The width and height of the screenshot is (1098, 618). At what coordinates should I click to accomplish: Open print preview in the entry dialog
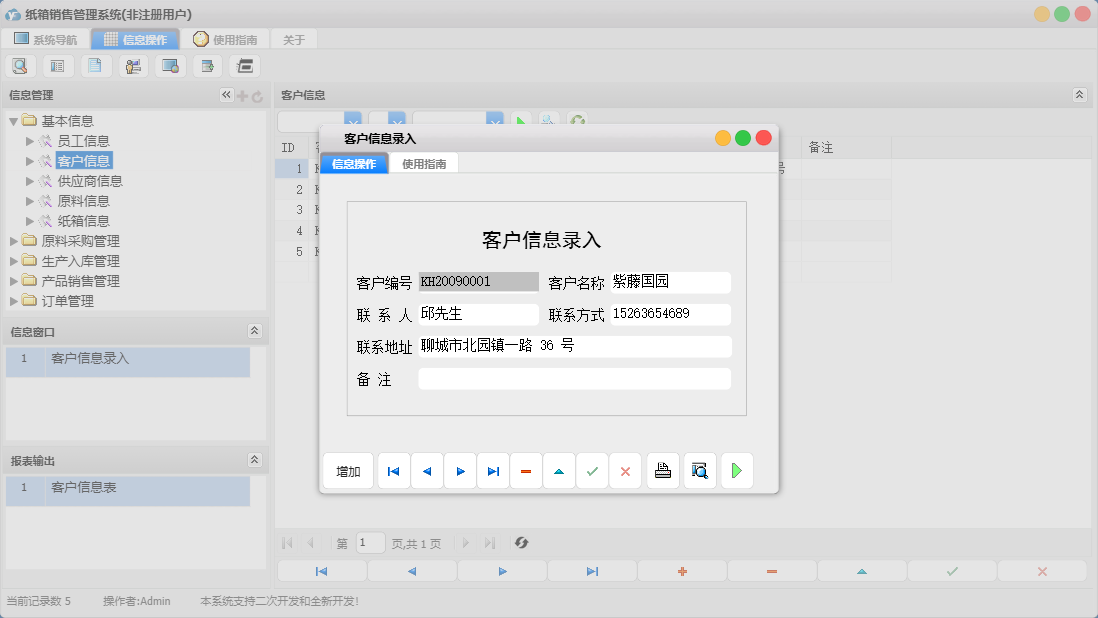pyautogui.click(x=699, y=470)
